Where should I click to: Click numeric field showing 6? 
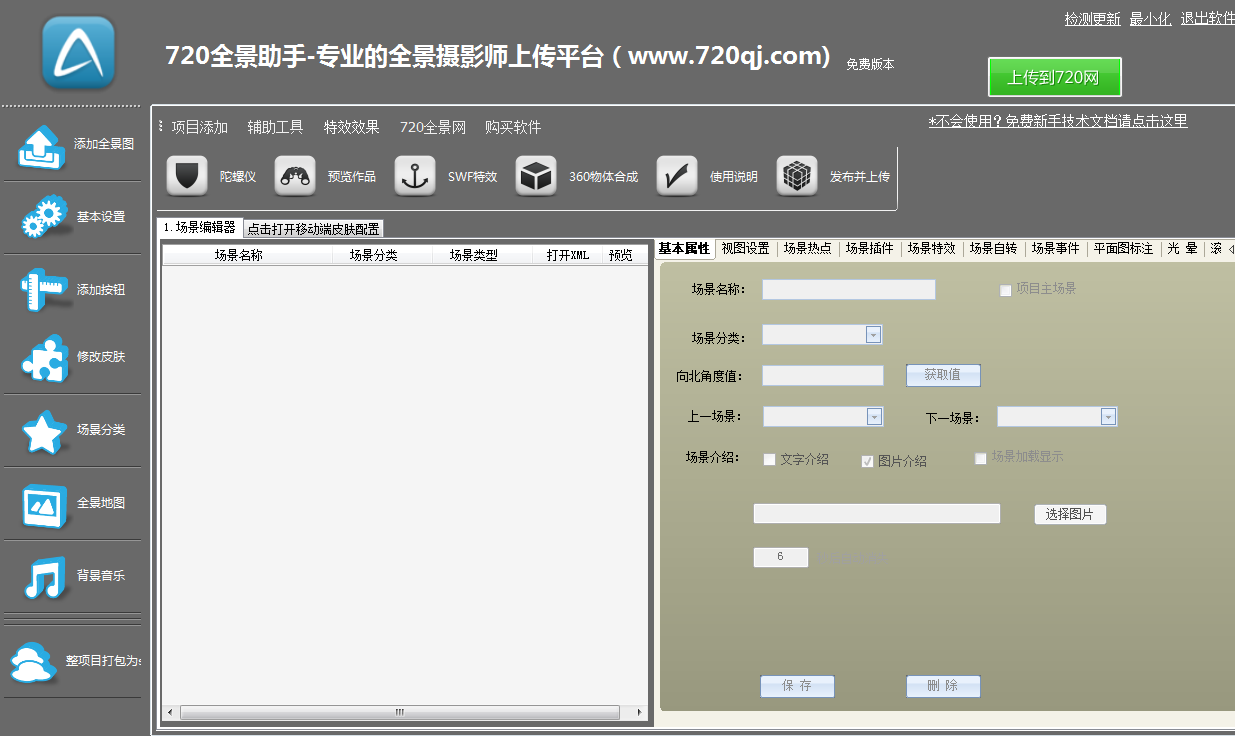(781, 557)
